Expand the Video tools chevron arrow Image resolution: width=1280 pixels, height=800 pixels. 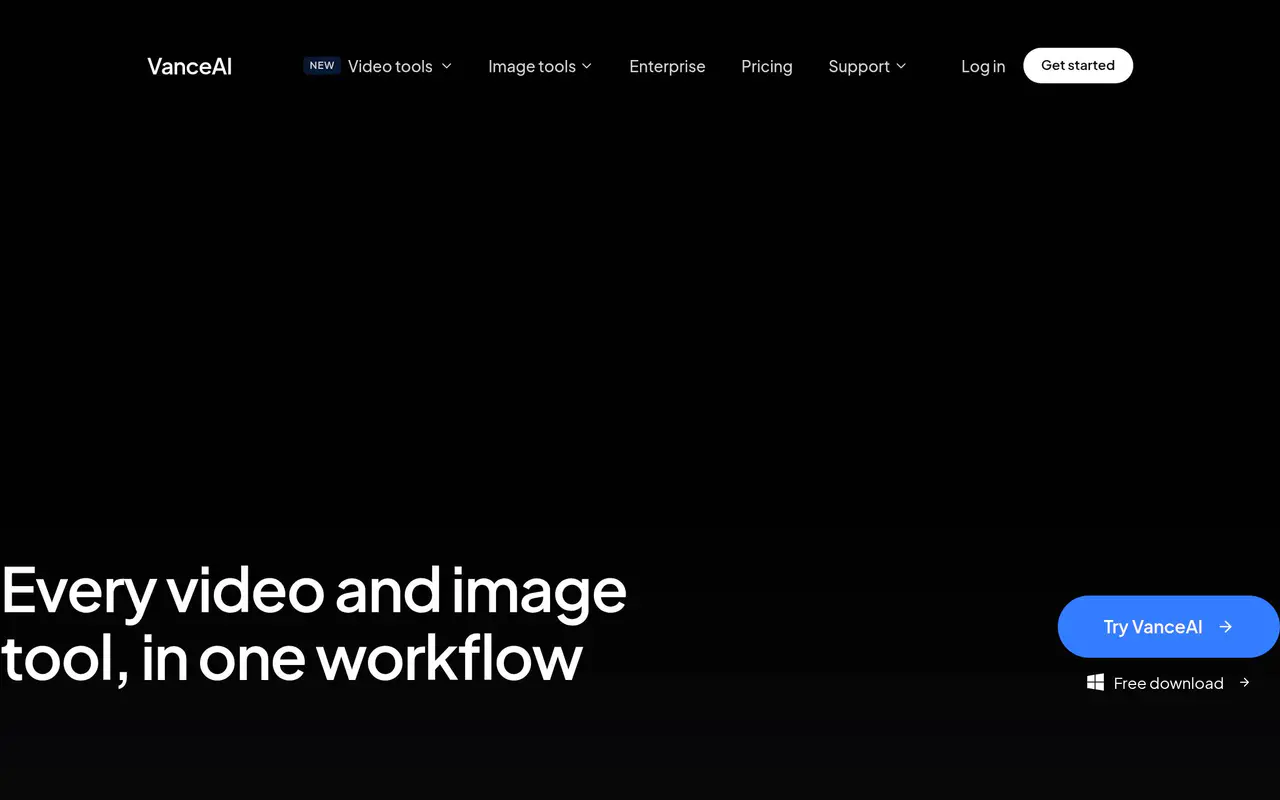[446, 66]
